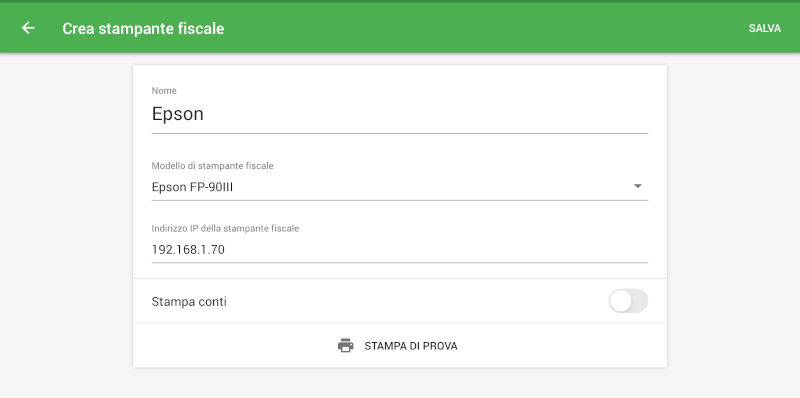The height and width of the screenshot is (398, 800).
Task: Click the printer icon beside Stampa di prova
Action: click(x=345, y=345)
